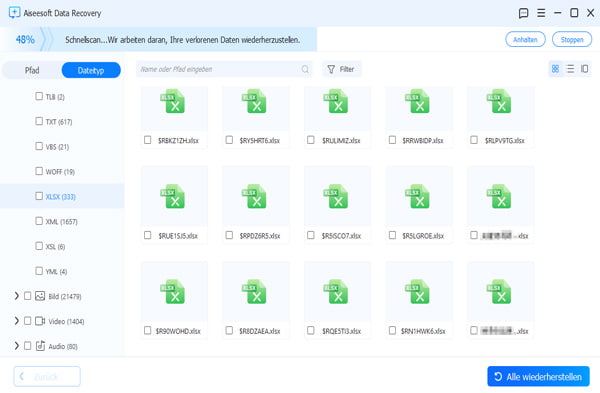Image resolution: width=600 pixels, height=393 pixels.
Task: Select the $R5ISCO7.xlsx file icon
Action: click(336, 196)
